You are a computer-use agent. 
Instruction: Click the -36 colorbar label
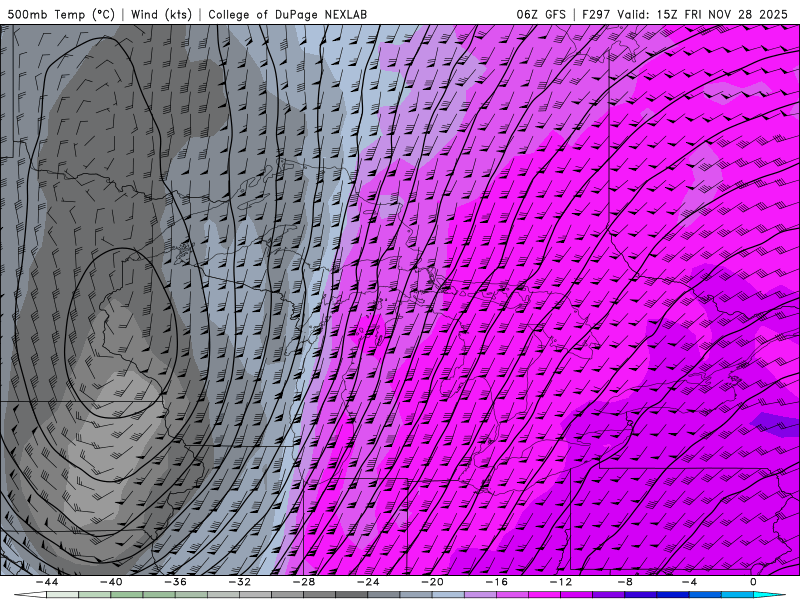pyautogui.click(x=176, y=582)
